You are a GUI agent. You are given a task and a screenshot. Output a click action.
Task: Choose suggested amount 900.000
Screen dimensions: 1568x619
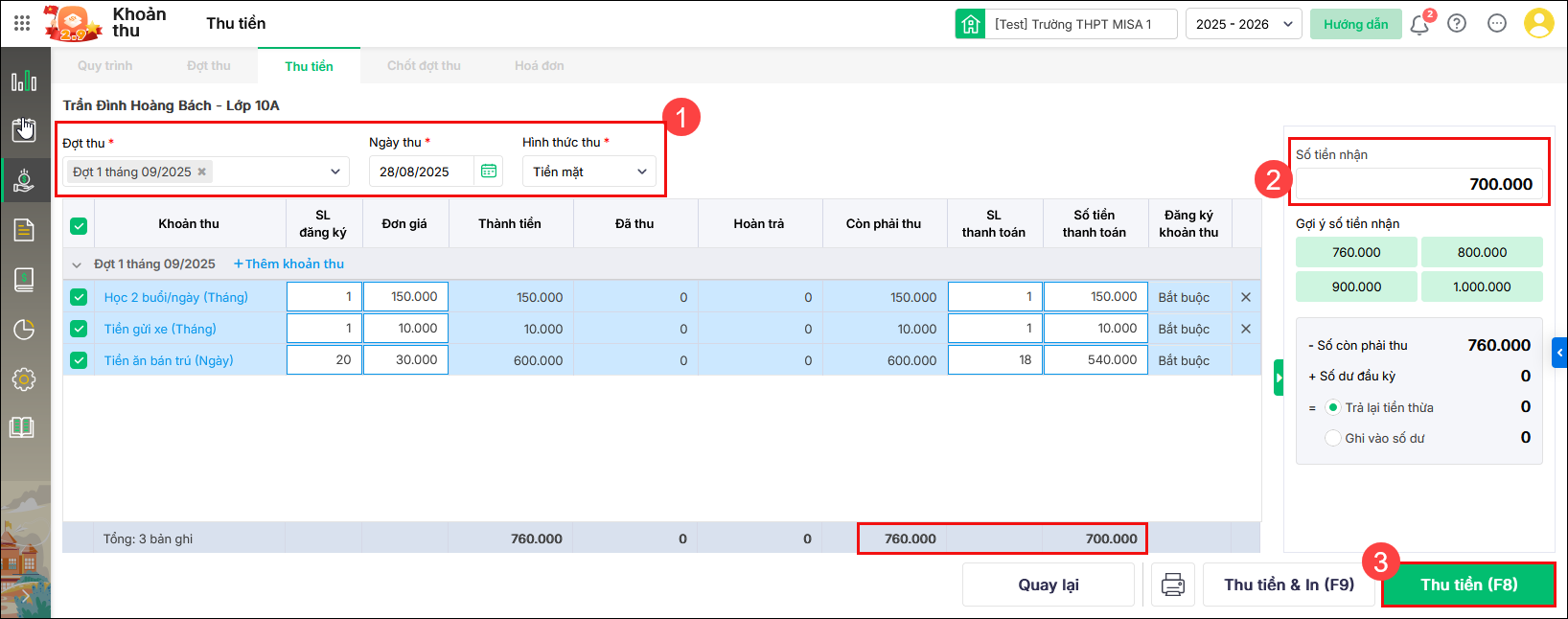click(1356, 287)
